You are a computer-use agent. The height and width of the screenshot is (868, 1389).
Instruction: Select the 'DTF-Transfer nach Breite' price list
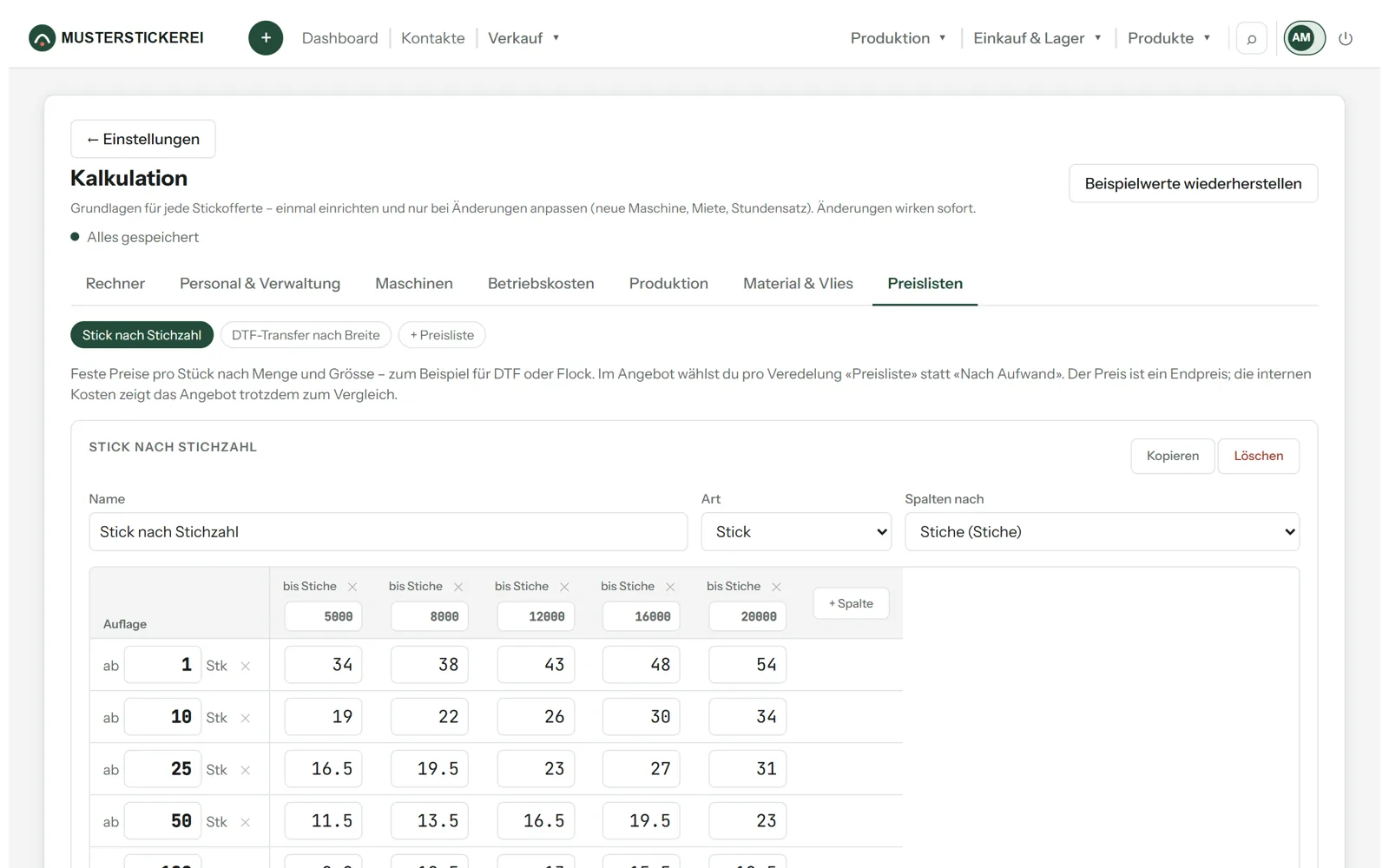(x=306, y=335)
